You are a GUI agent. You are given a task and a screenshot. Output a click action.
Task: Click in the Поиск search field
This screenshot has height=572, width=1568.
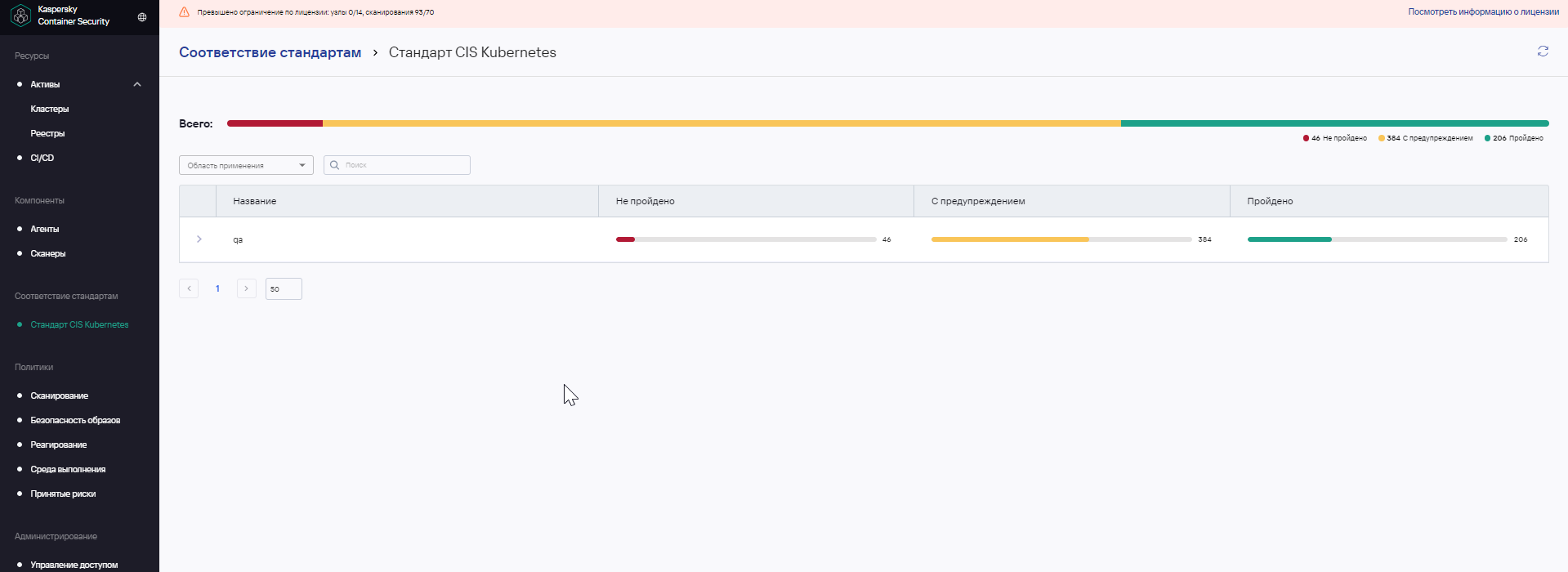[397, 165]
